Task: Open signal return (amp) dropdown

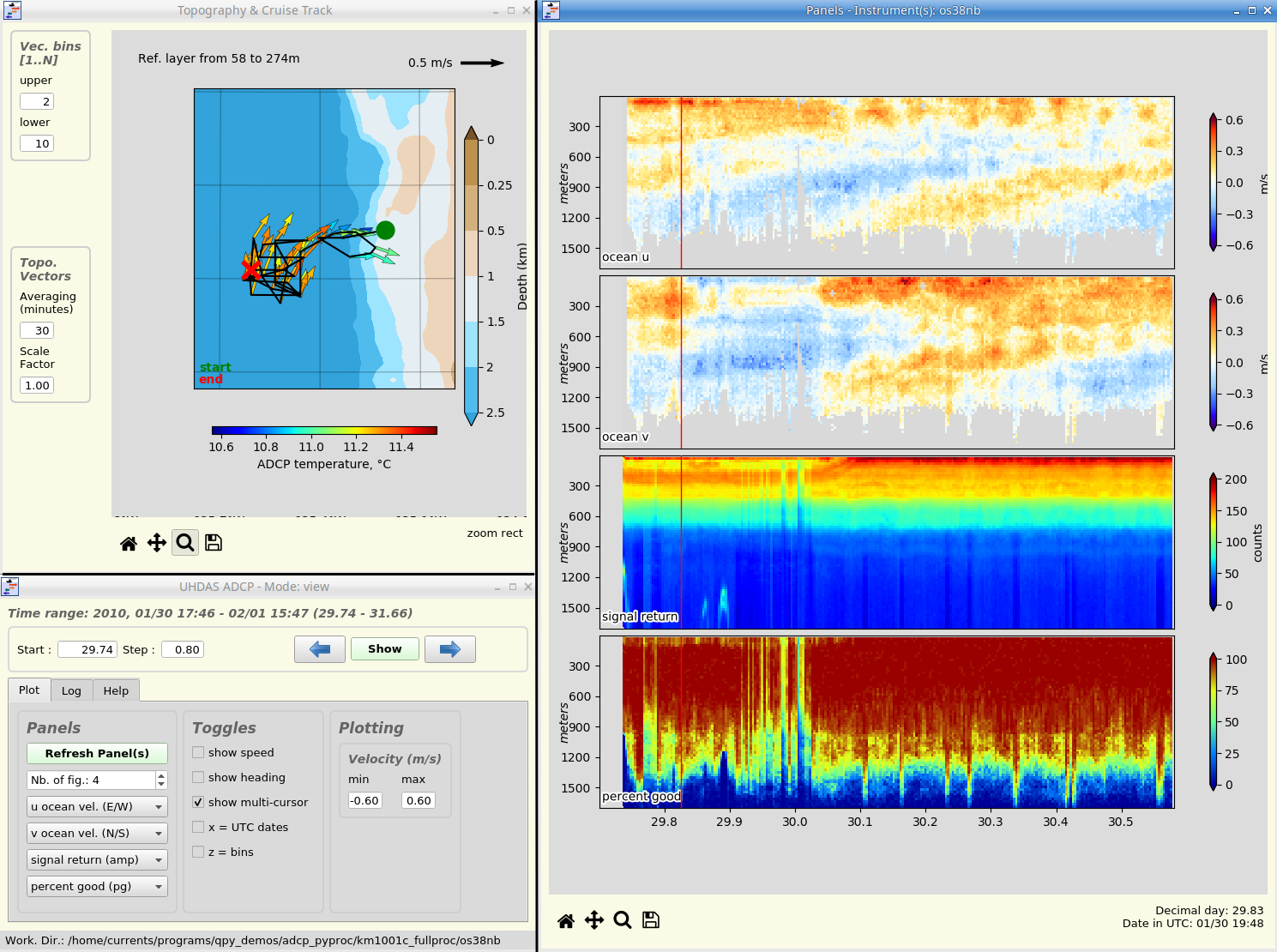Action: click(97, 860)
